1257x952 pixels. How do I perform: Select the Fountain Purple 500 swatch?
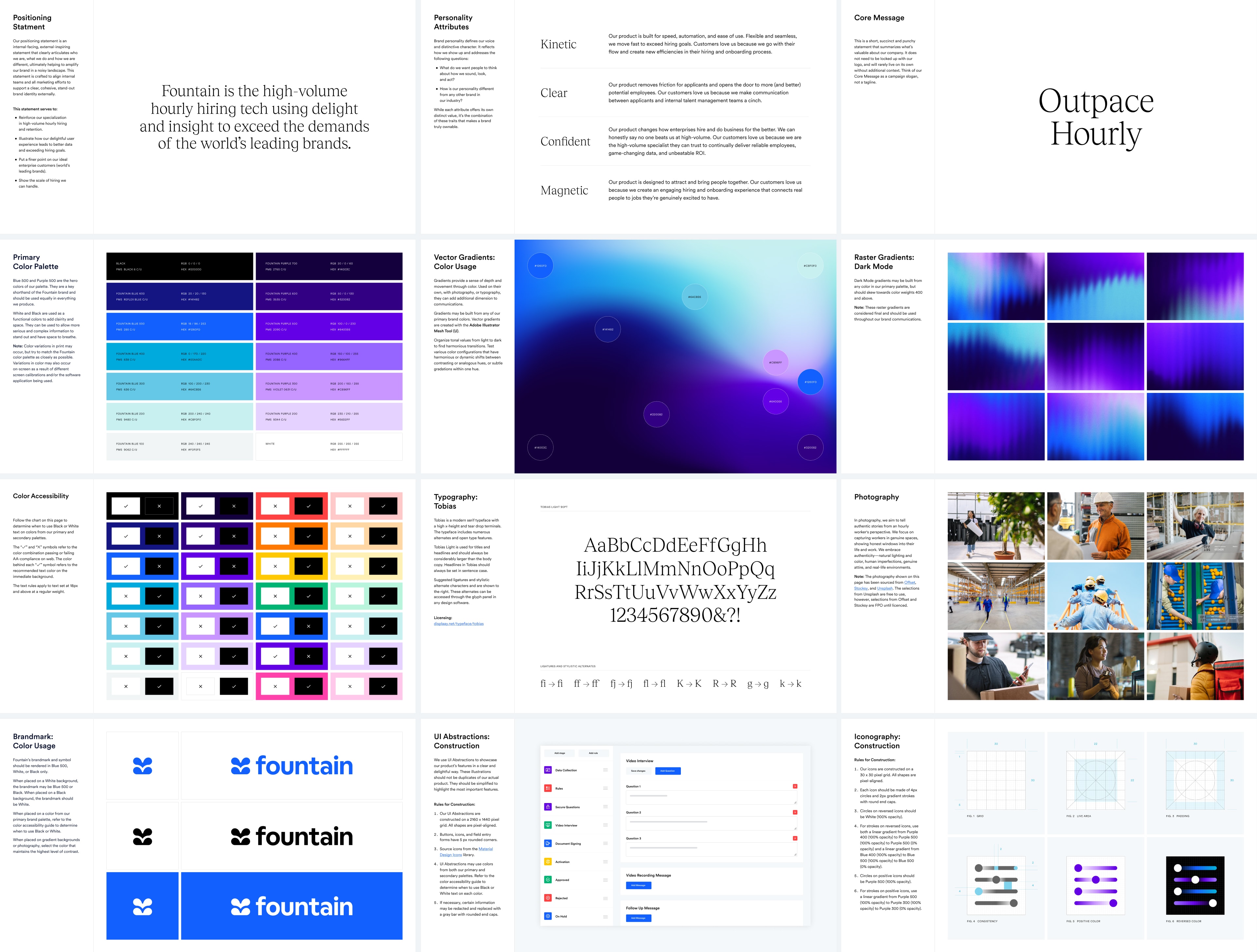pyautogui.click(x=329, y=326)
